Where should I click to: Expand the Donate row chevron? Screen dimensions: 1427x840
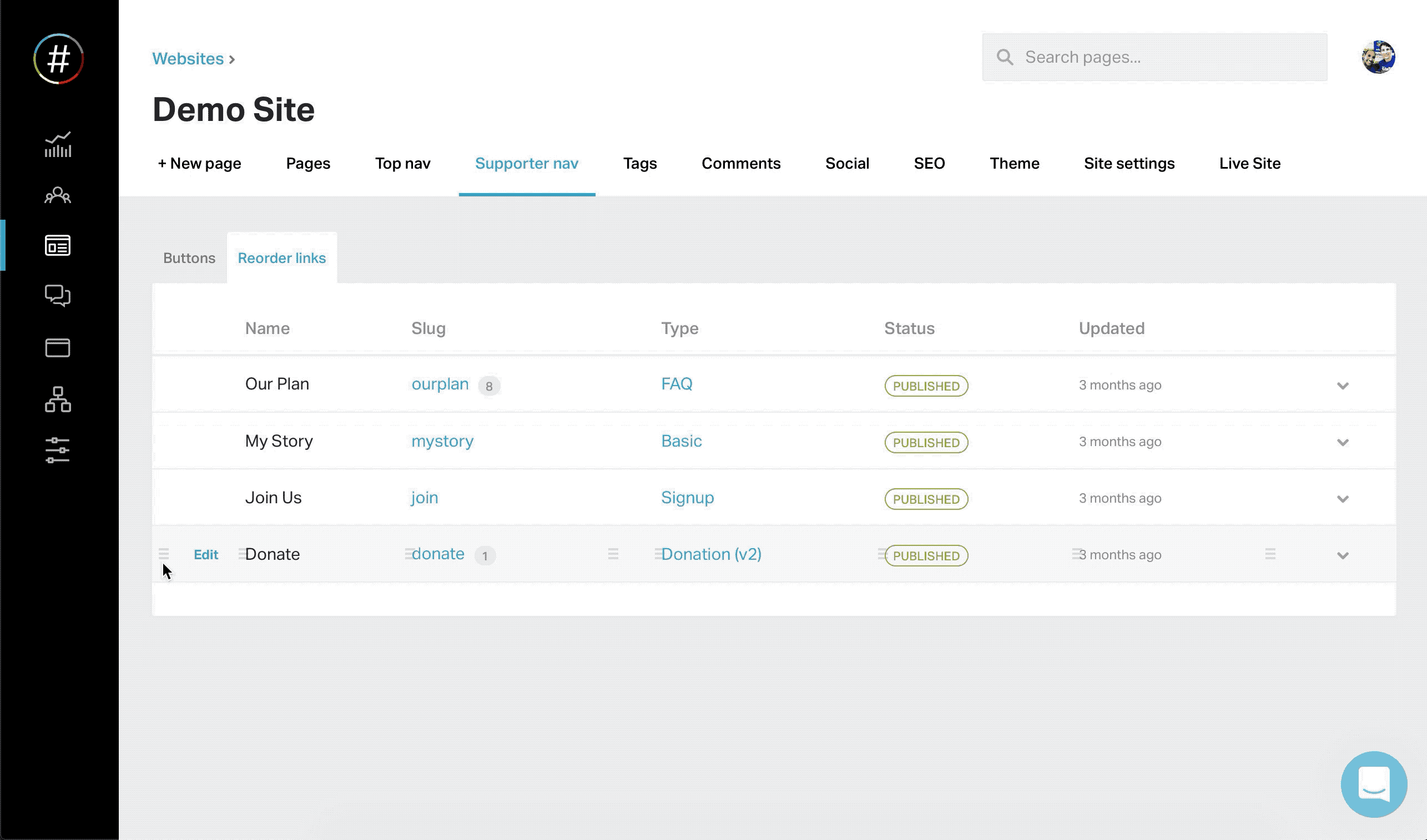point(1342,556)
